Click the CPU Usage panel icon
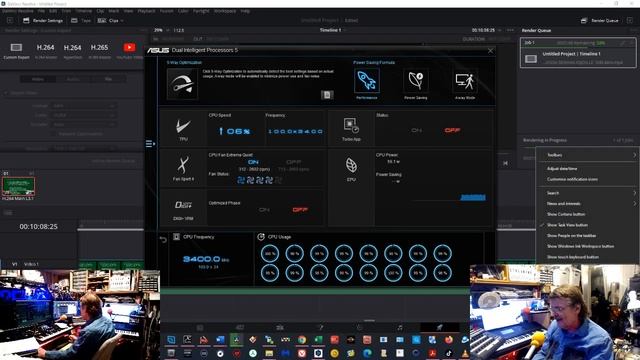Image resolution: width=640 pixels, height=360 pixels. [261, 237]
